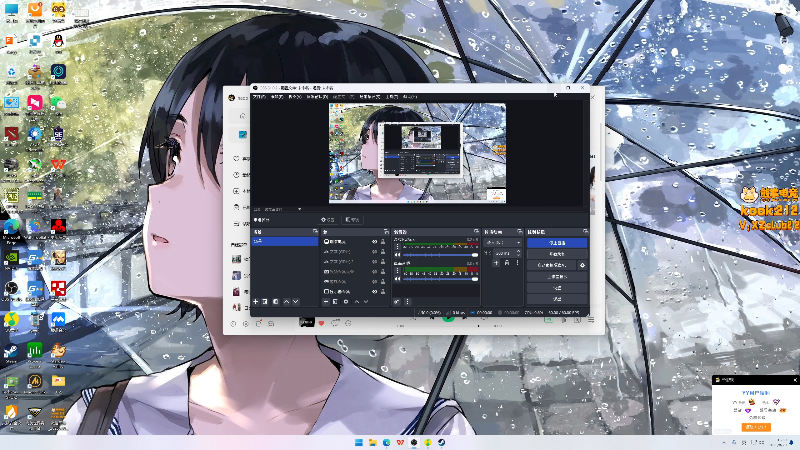Open advanced audio properties at the mixer bottom
This screenshot has width=800, height=450.
[x=397, y=302]
